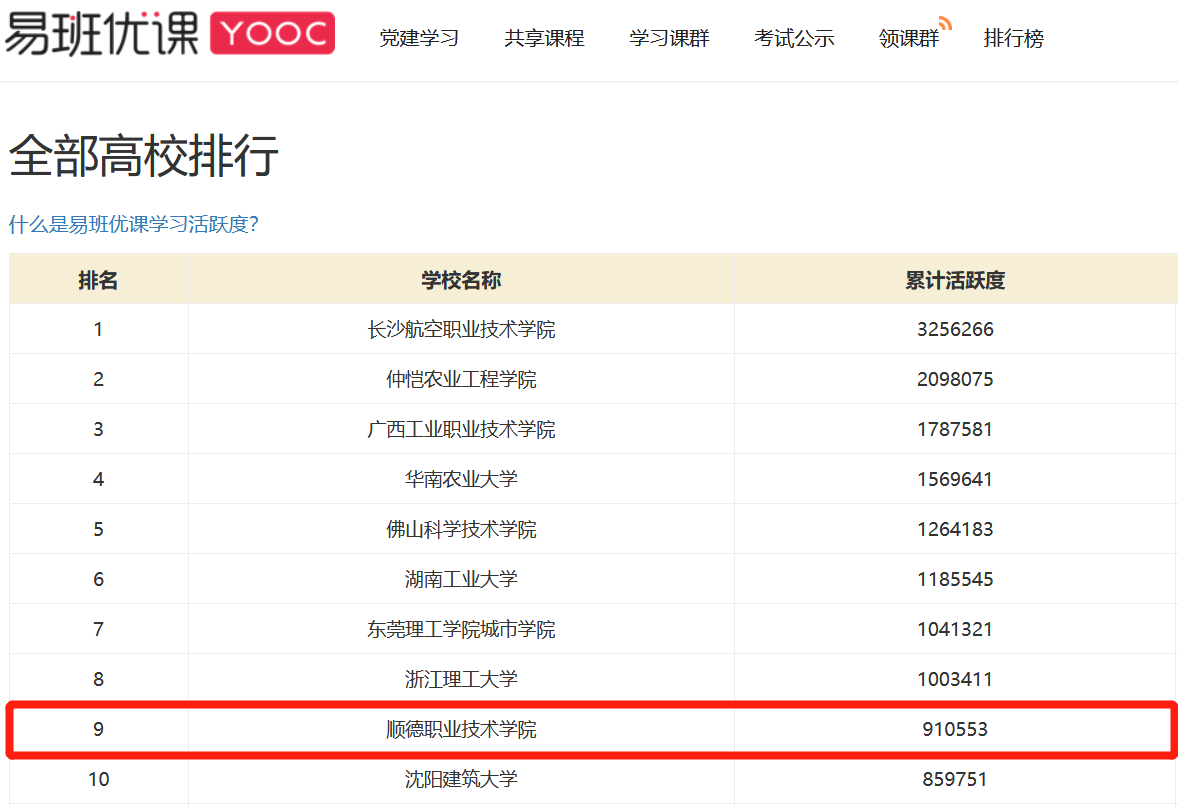
Task: Select the highlighted 顺德职业技术学院 row
Action: 461,729
